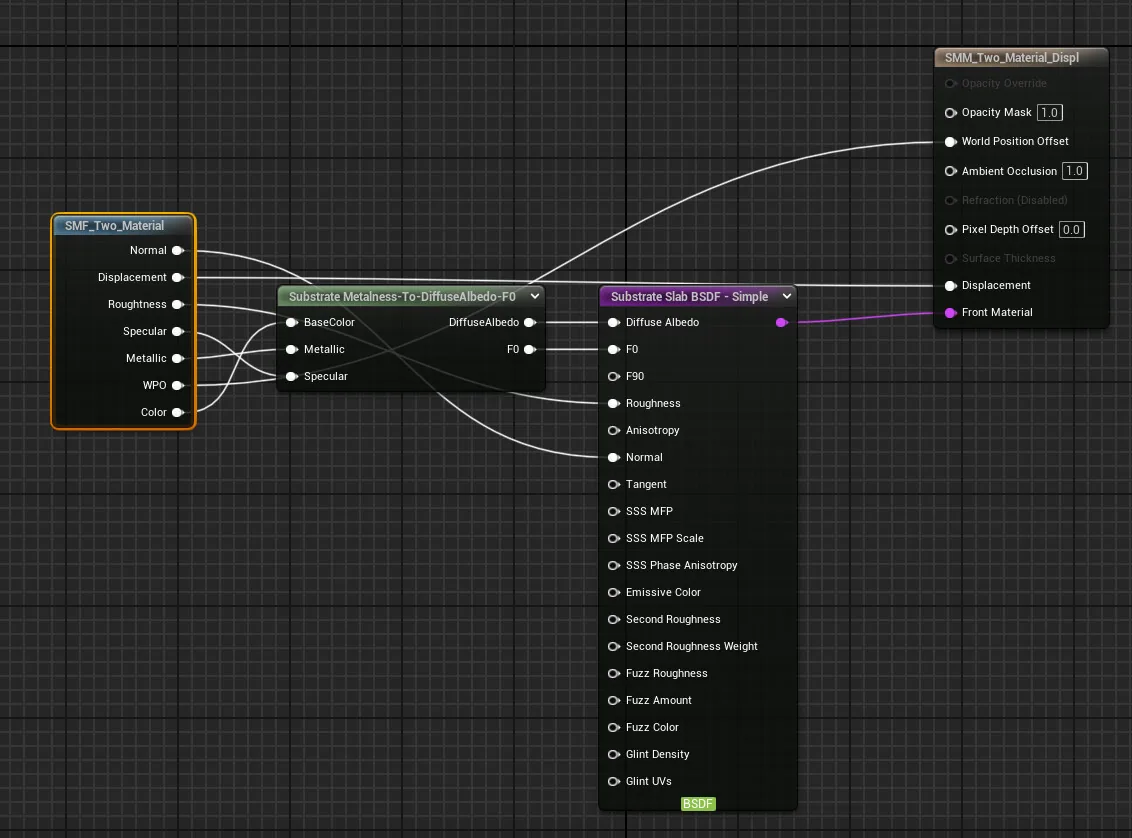Click the Fuzz Amount input pin
The image size is (1132, 838).
(x=614, y=700)
